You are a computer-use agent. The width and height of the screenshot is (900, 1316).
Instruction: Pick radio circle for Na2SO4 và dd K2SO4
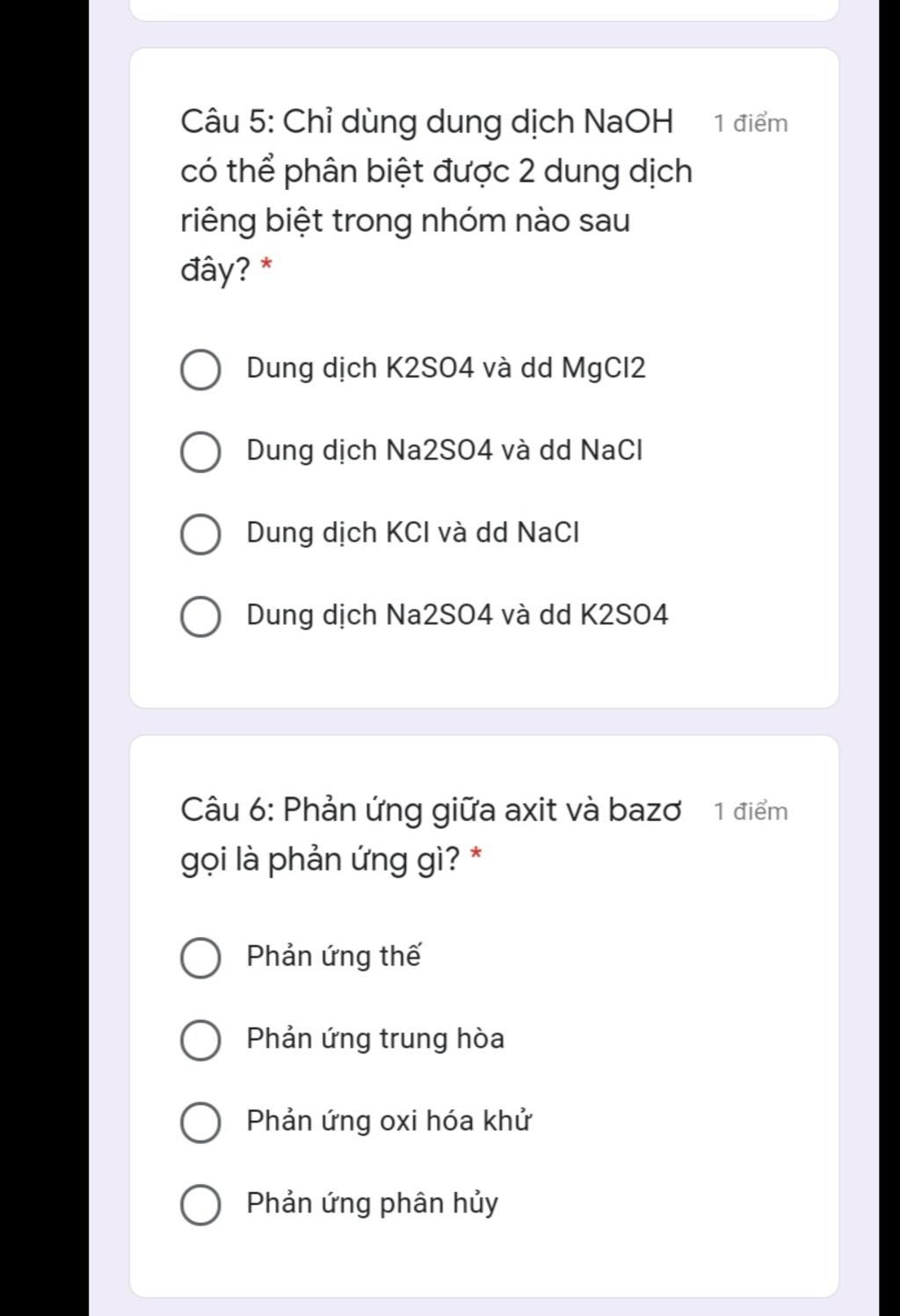(200, 617)
